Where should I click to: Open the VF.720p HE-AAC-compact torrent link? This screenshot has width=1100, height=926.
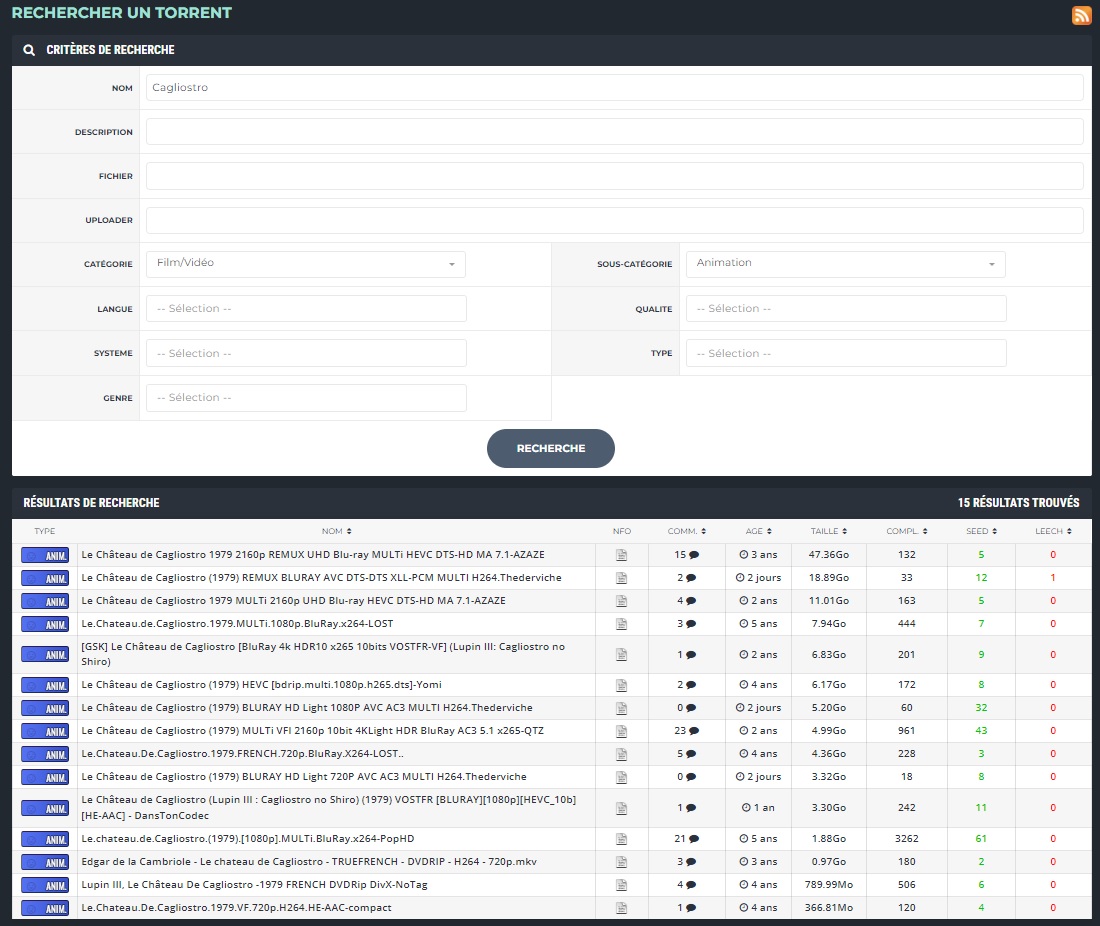click(236, 907)
